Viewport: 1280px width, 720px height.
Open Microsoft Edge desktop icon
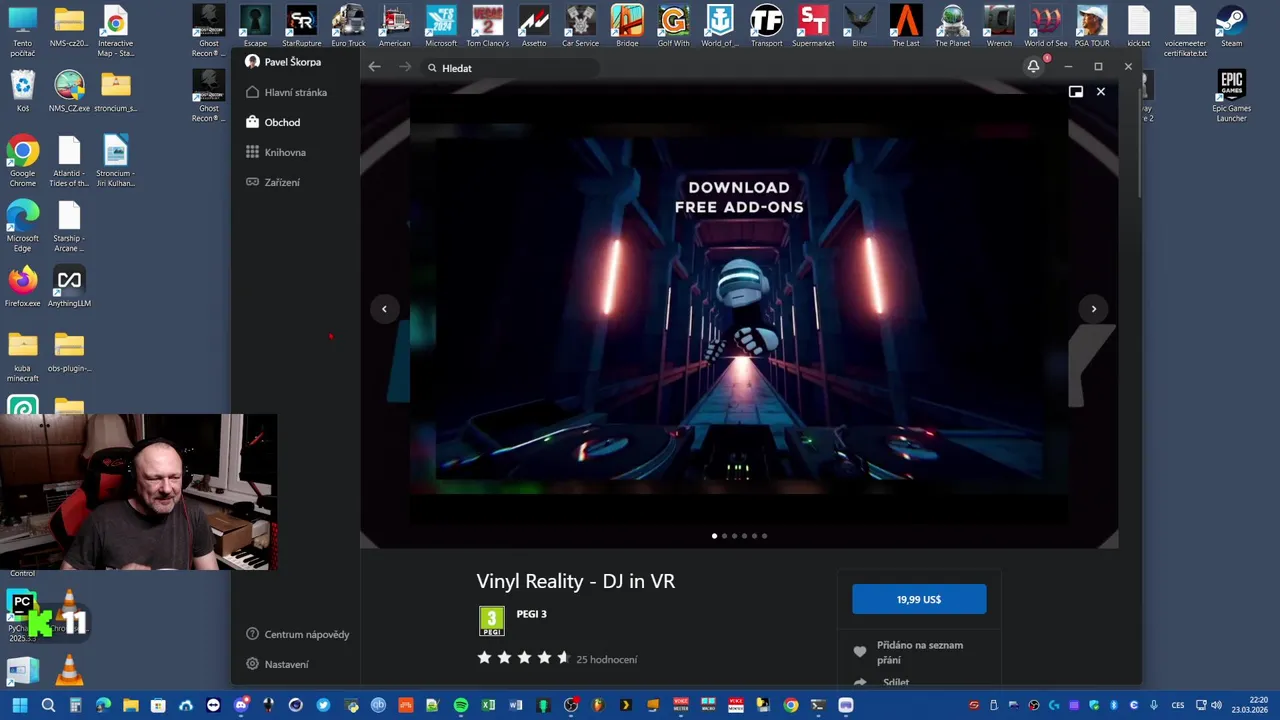tap(23, 227)
